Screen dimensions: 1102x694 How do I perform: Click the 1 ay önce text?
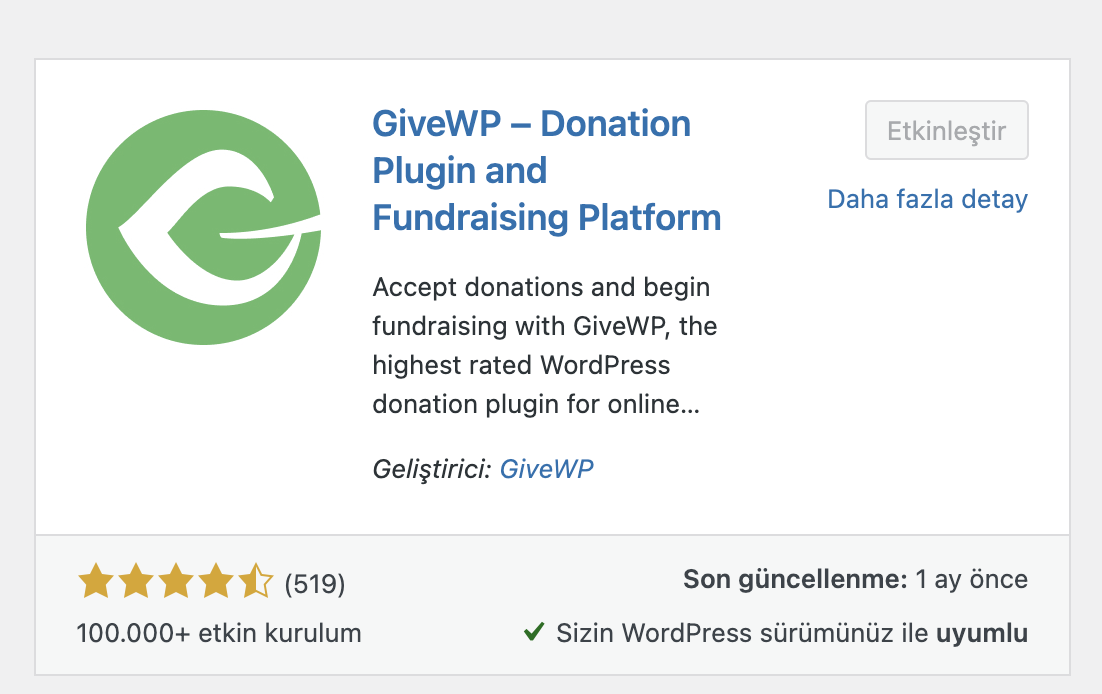pos(971,579)
